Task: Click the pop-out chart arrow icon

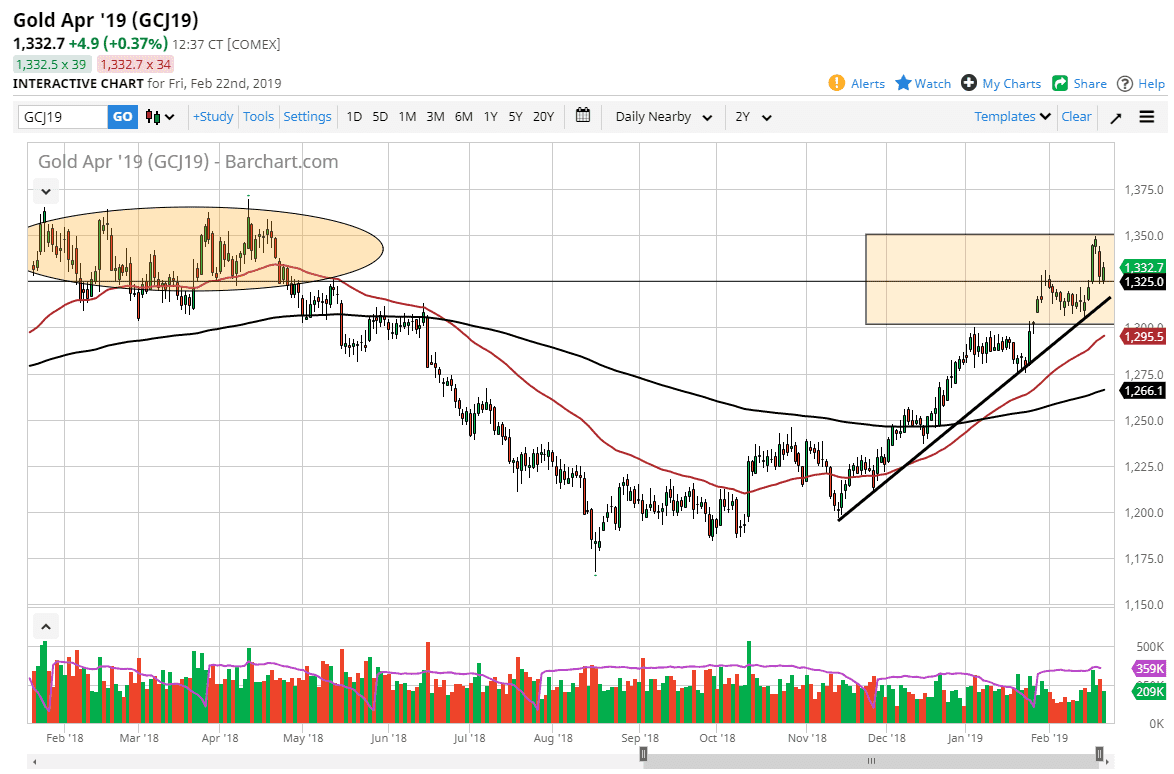Action: [1116, 118]
